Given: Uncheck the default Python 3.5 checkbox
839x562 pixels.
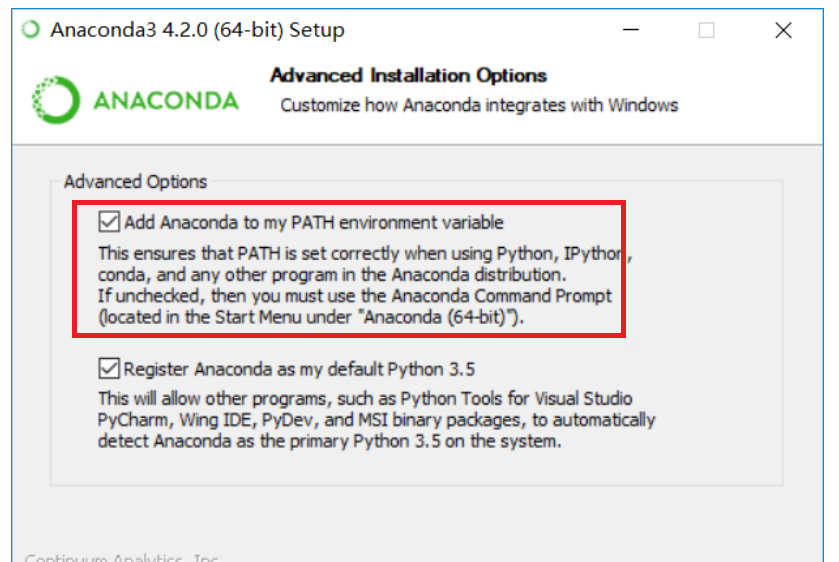Looking at the screenshot, I should point(109,369).
